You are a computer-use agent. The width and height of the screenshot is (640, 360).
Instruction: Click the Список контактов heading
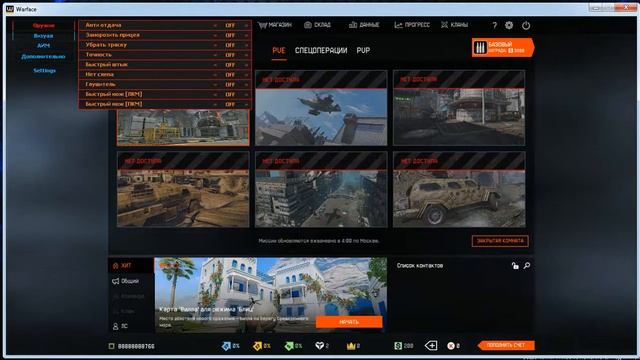tap(420, 266)
